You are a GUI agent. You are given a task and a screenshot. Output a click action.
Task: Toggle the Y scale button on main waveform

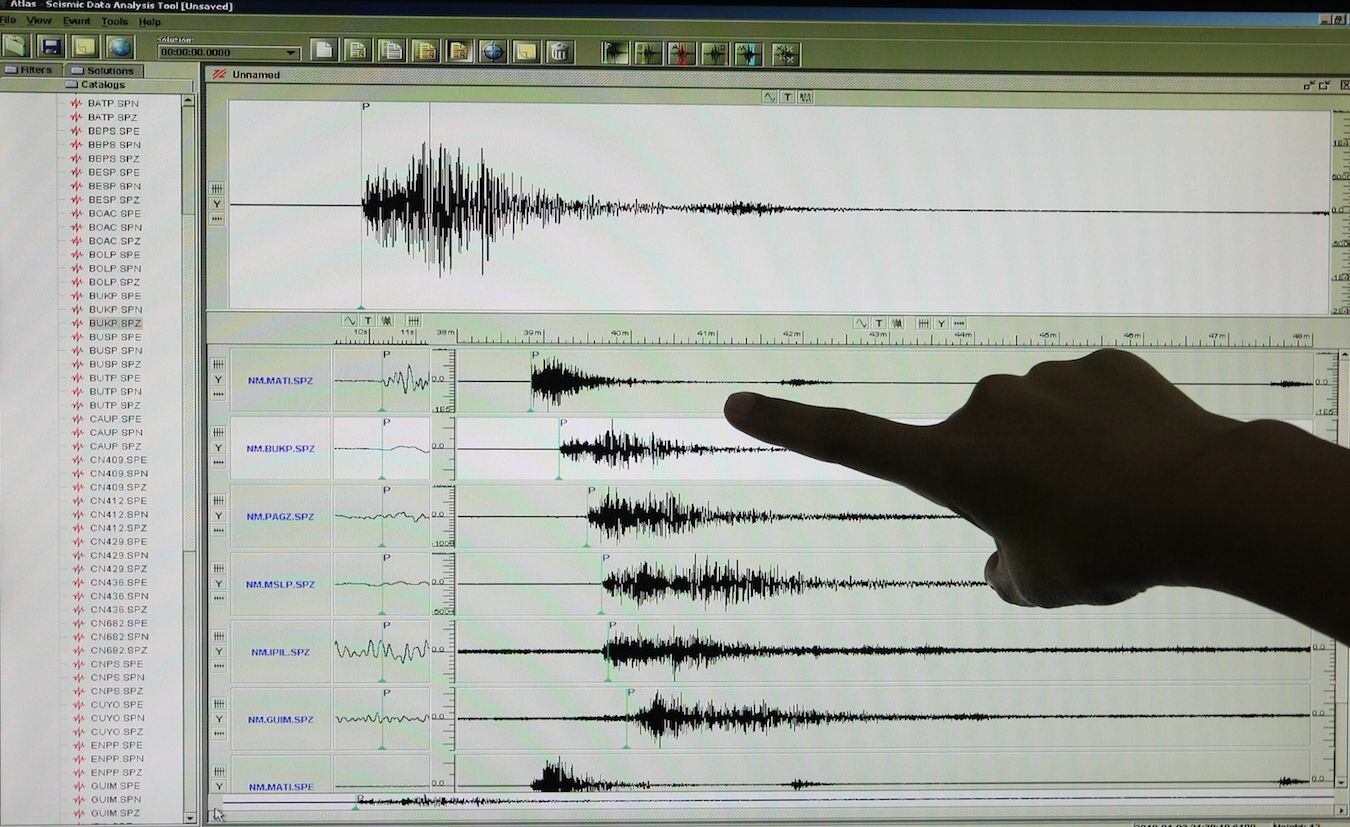point(217,204)
